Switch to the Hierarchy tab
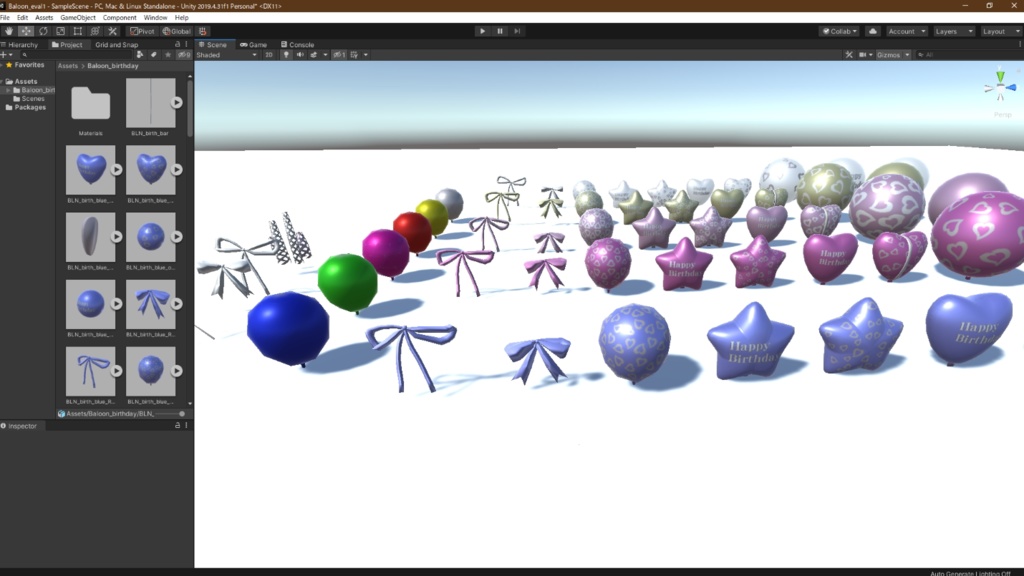The image size is (1024, 576). pyautogui.click(x=20, y=44)
